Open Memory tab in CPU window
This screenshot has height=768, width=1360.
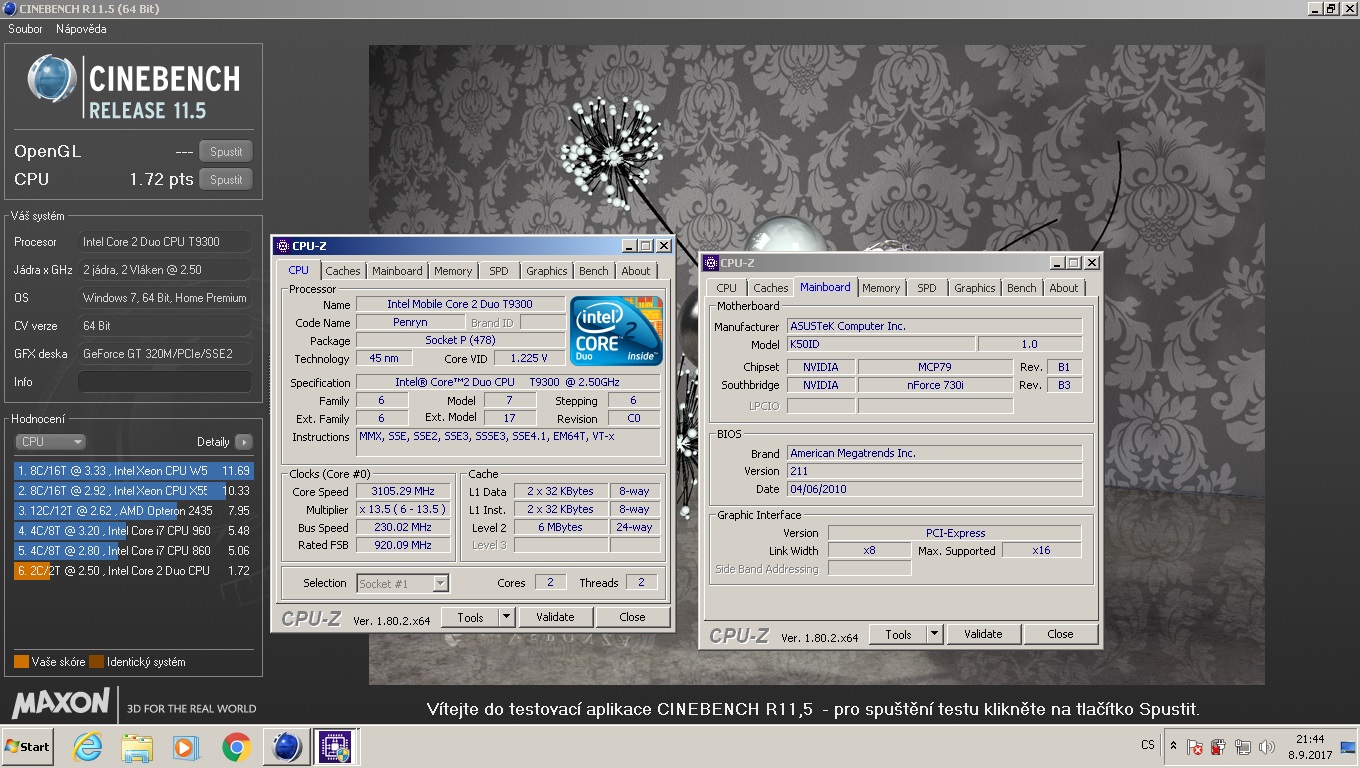(453, 271)
